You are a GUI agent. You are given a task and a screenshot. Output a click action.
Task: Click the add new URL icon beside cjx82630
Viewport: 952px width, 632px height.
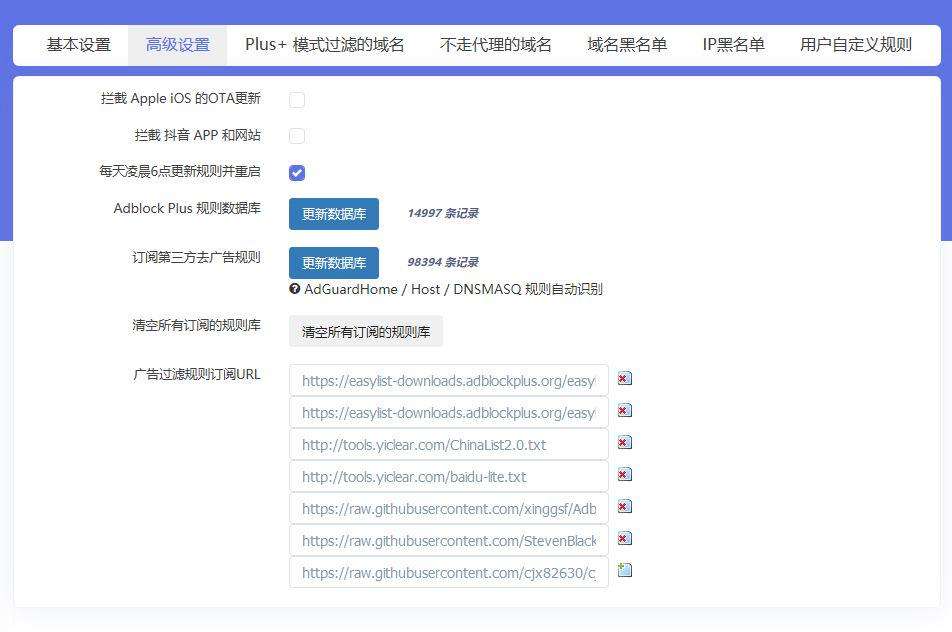pos(624,569)
